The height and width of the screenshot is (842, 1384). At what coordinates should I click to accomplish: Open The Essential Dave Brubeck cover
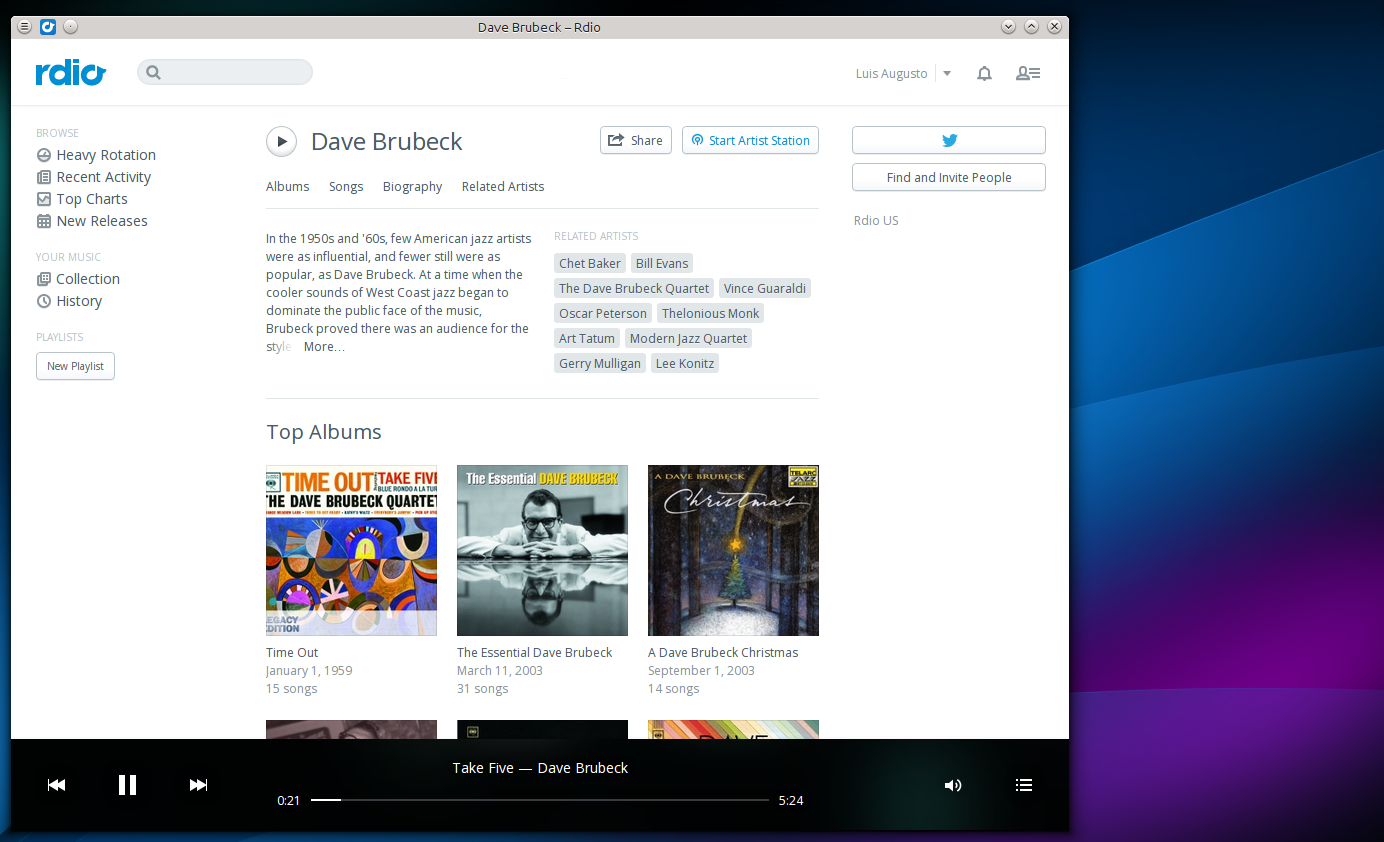point(542,550)
